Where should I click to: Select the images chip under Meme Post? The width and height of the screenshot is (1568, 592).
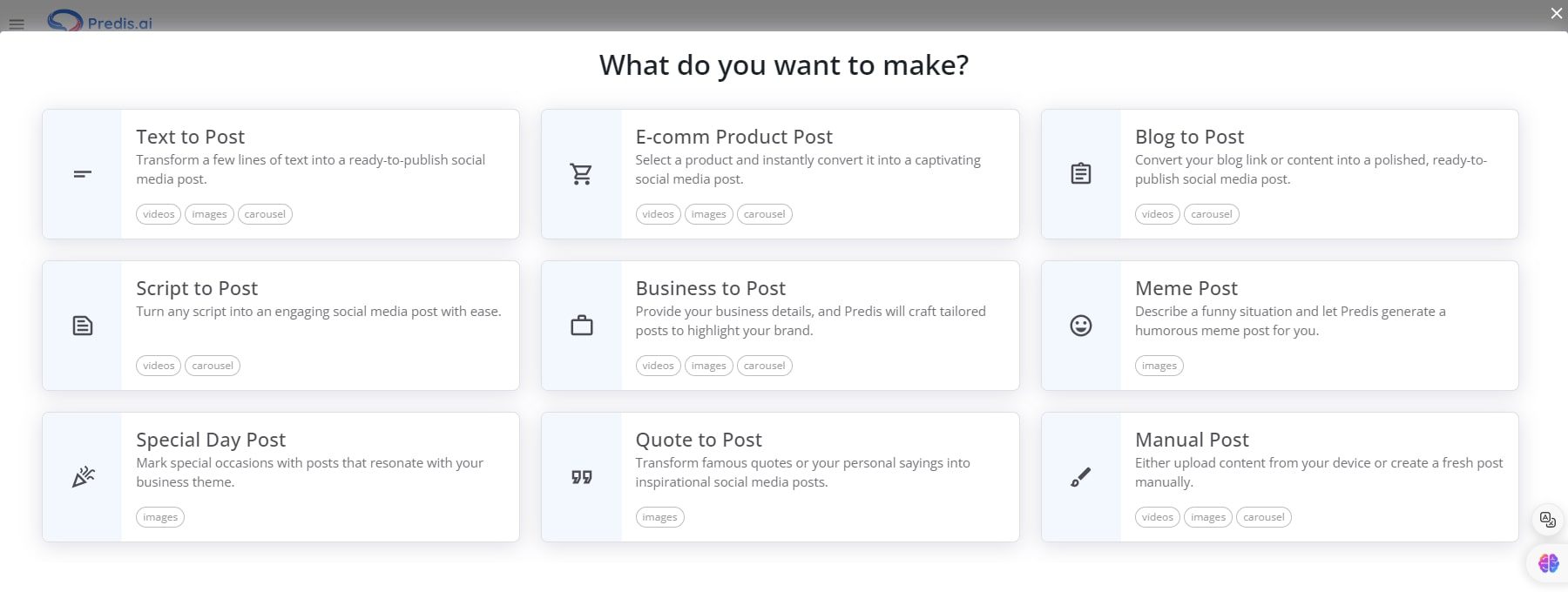(1159, 365)
